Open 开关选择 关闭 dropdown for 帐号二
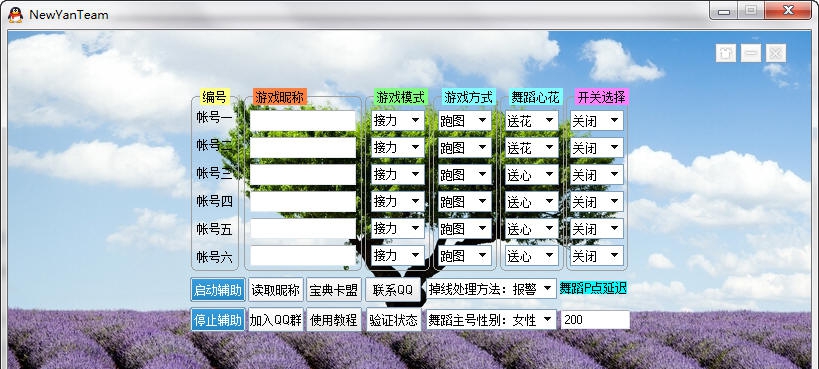Screen dimensions: 819x369 point(596,147)
